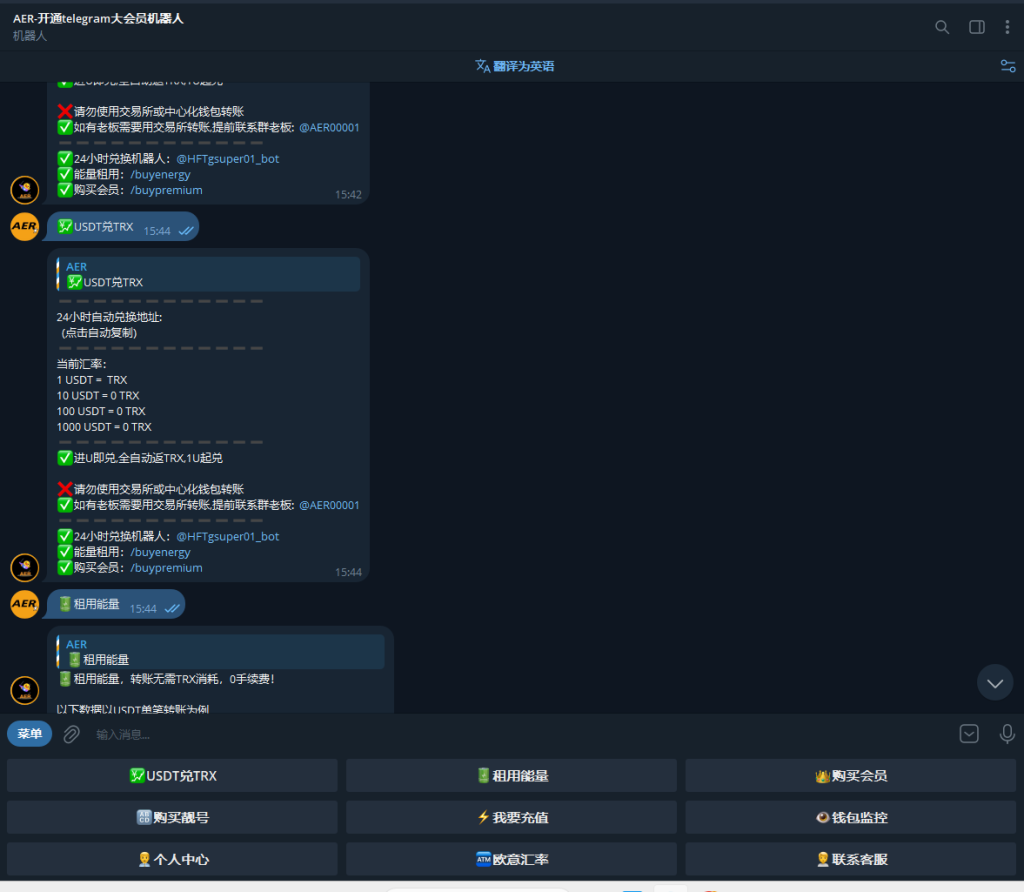Screen dimensions: 1024x892
Task: Open the bot 菜单 command menu
Action: pos(29,733)
